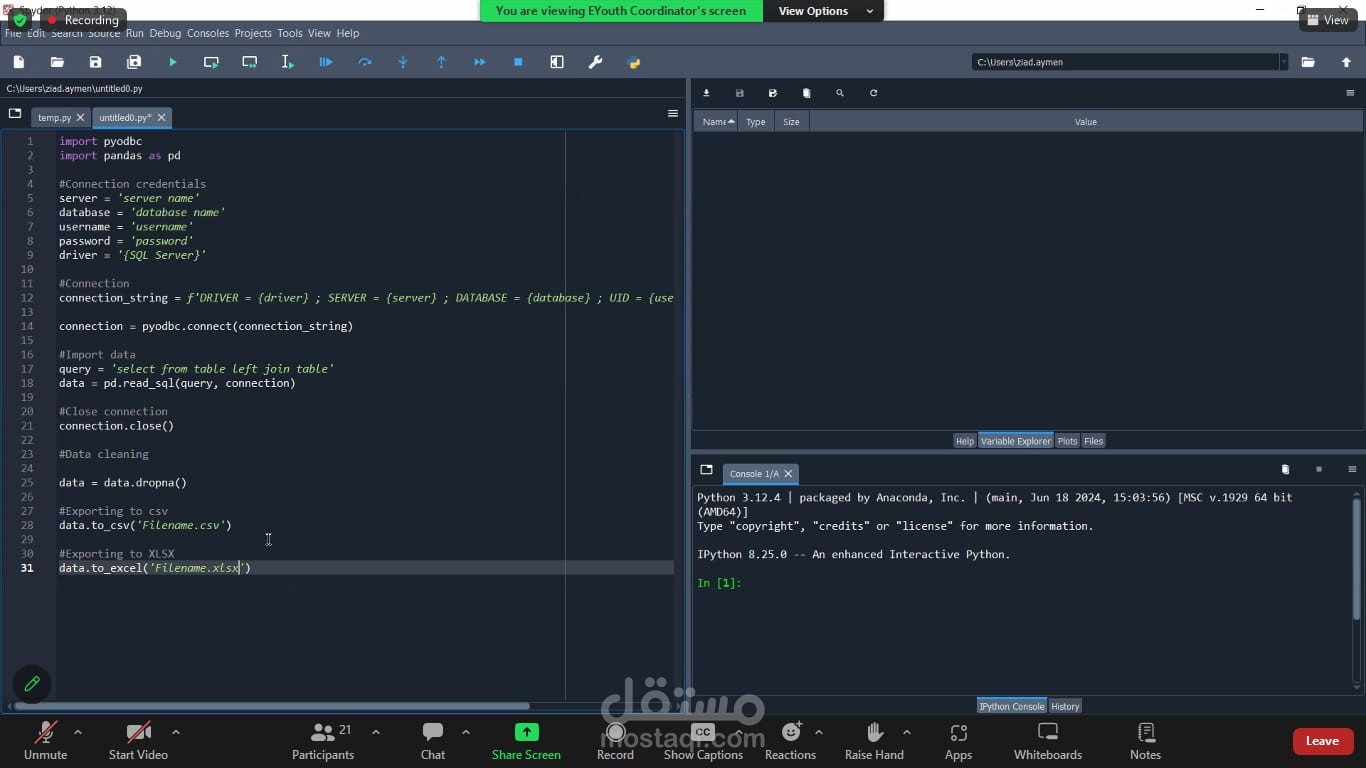Open Zoom Participants panel

[x=323, y=741]
